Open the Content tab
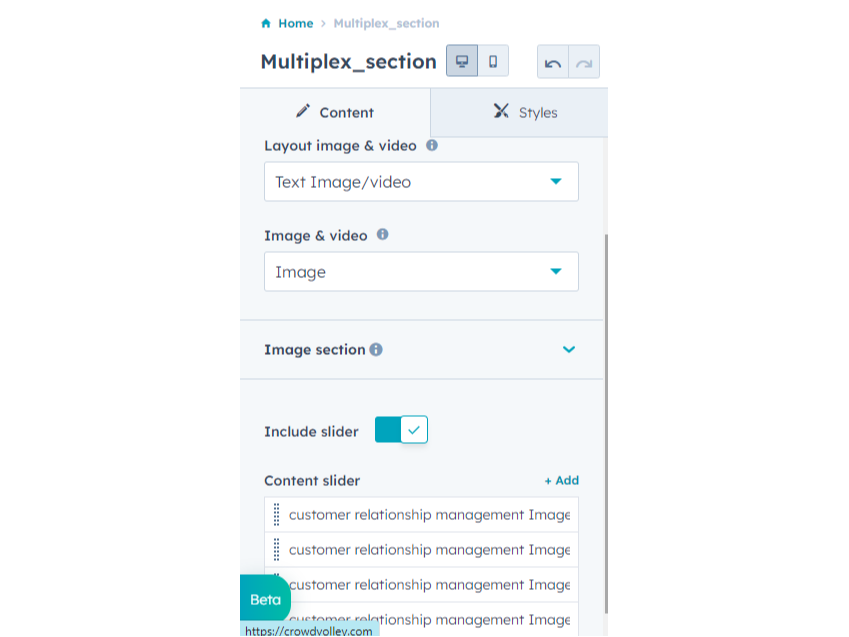 pyautogui.click(x=335, y=112)
